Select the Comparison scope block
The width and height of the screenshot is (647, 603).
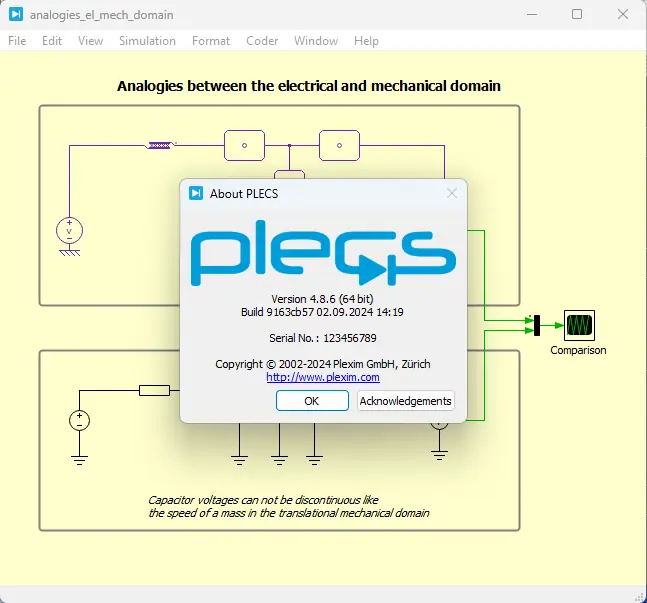point(579,325)
